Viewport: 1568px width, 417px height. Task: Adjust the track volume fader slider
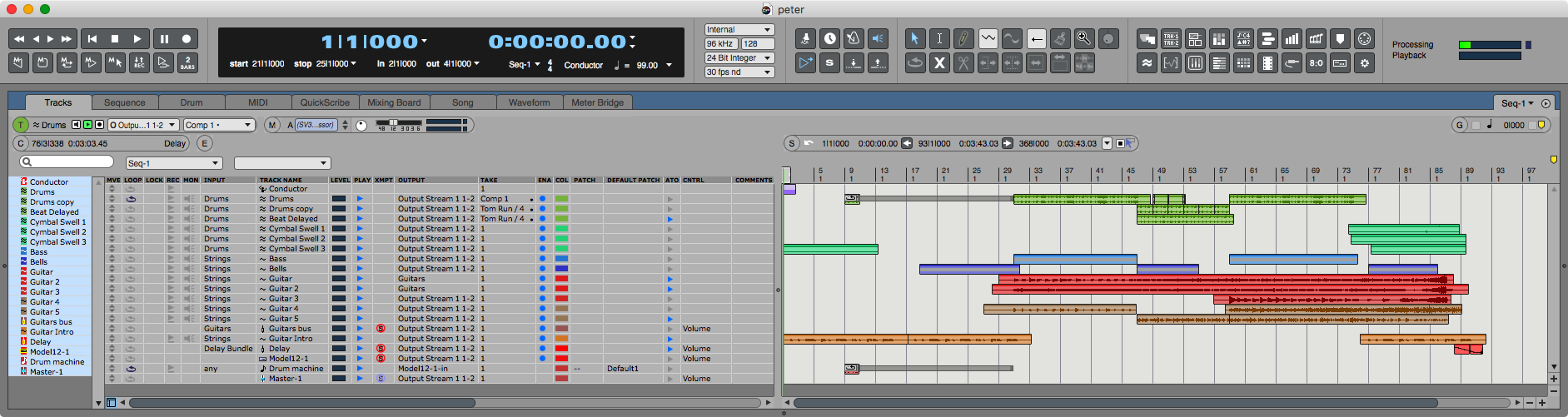click(393, 122)
